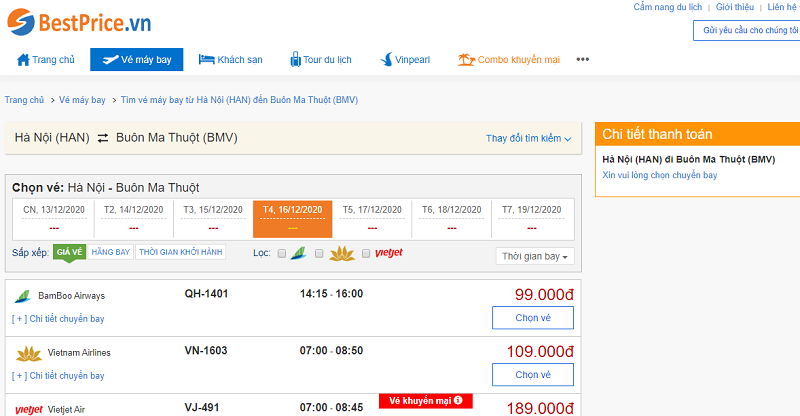The image size is (800, 416).
Task: Click the palm tree Combo icon
Action: (466, 60)
